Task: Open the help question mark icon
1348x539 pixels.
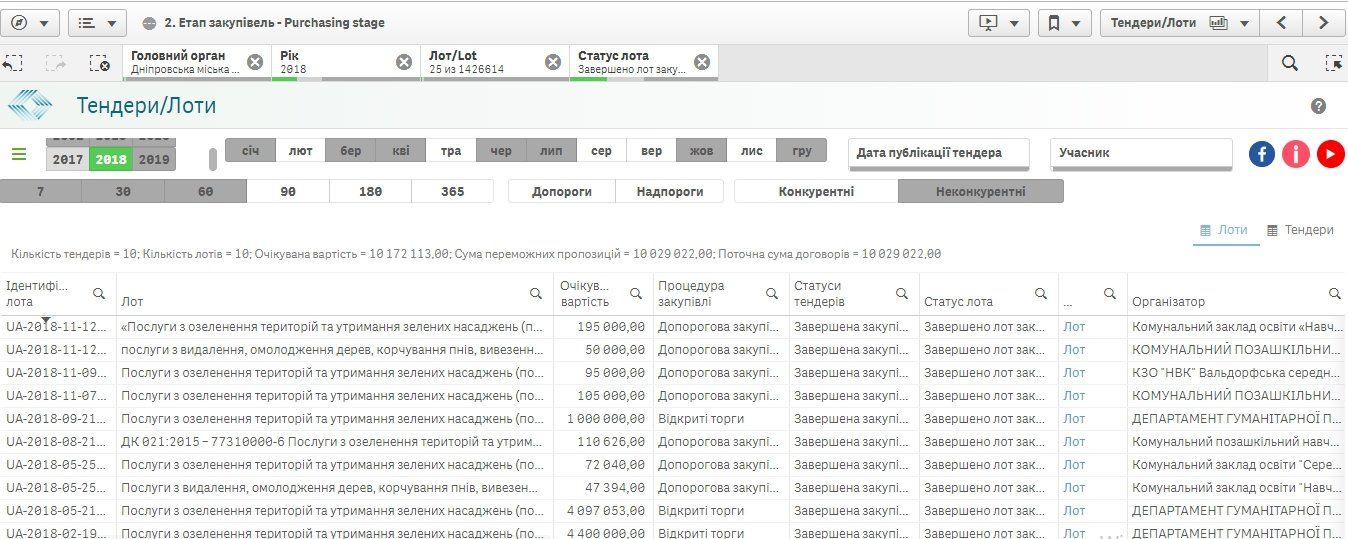Action: pos(1318,106)
